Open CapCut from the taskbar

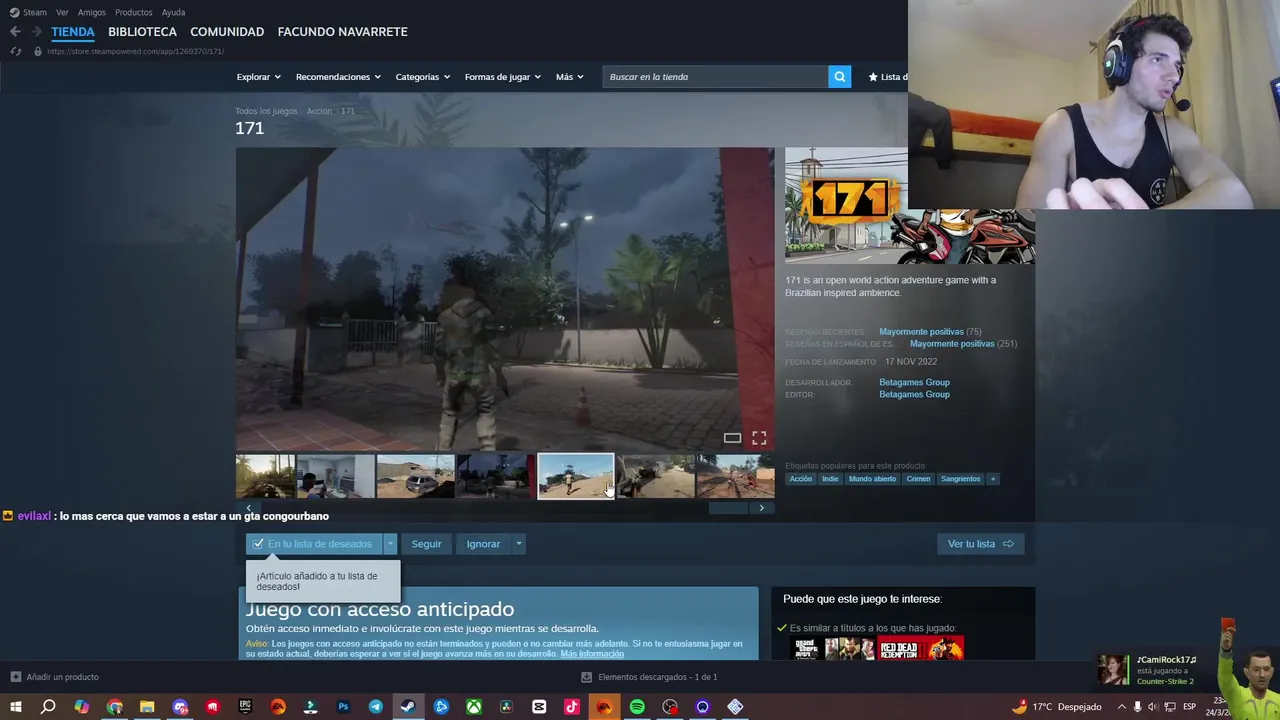pyautogui.click(x=539, y=707)
